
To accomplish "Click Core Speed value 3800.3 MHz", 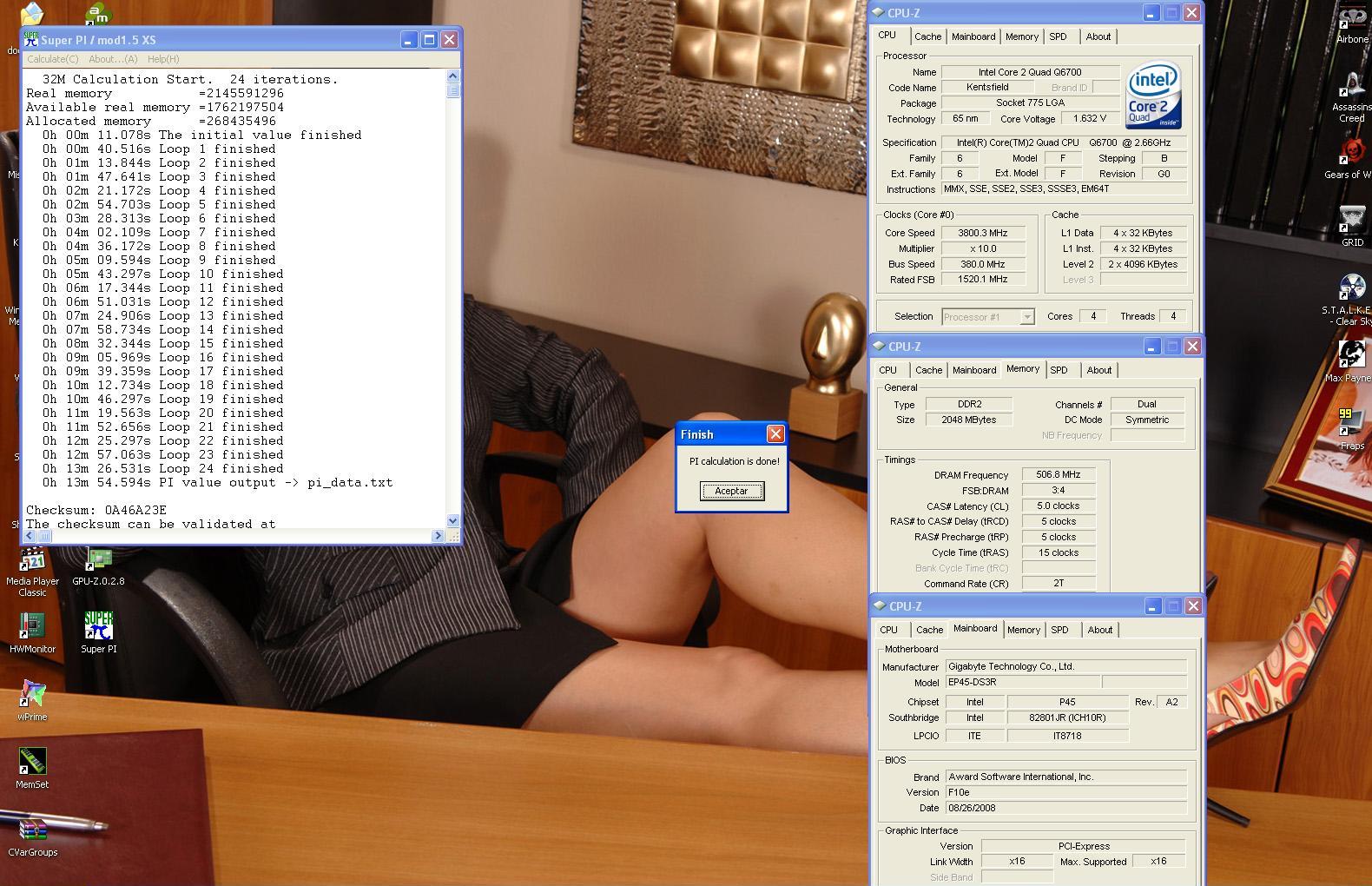I will pos(983,233).
